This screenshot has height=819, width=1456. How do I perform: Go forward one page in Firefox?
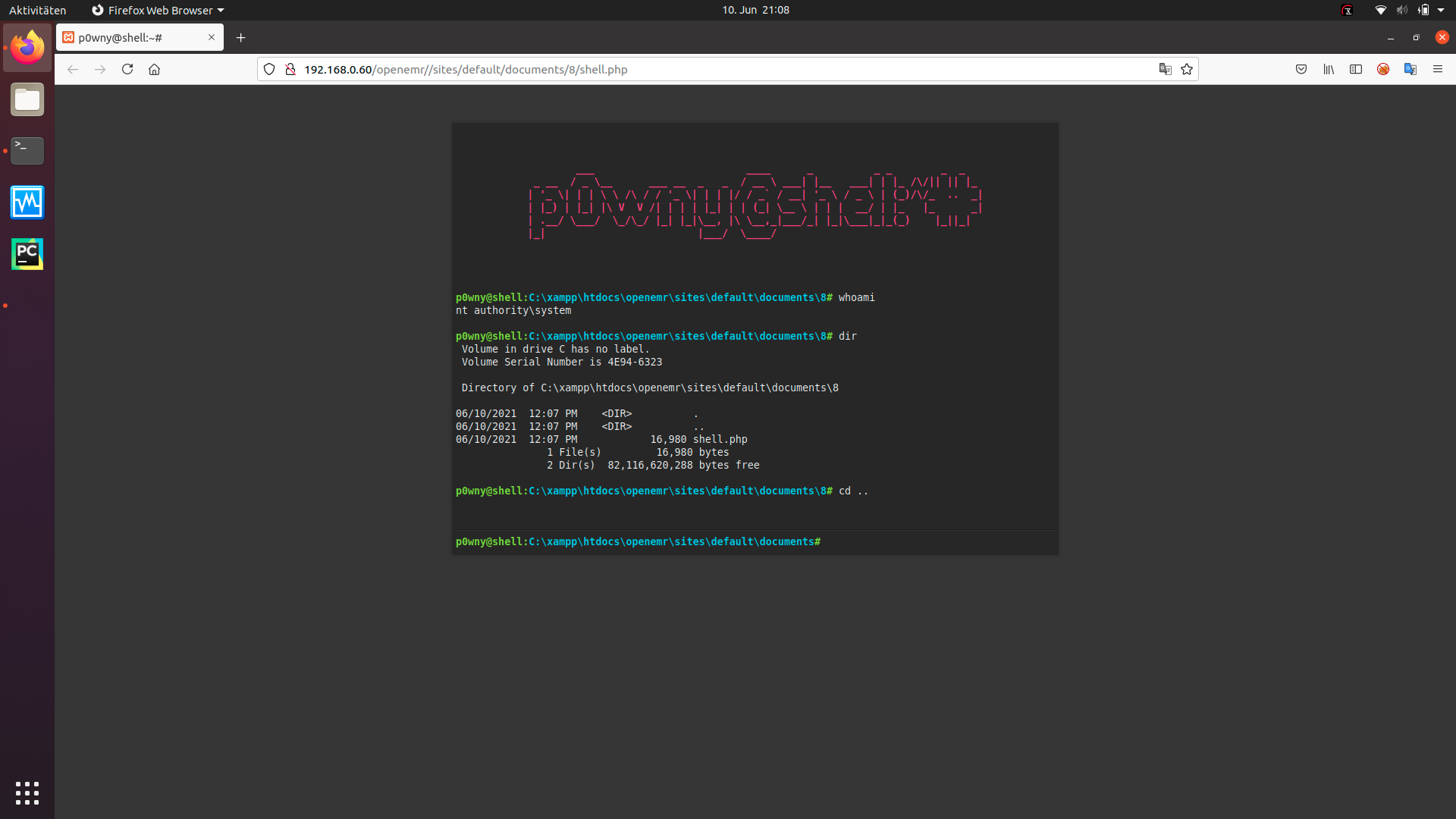100,69
